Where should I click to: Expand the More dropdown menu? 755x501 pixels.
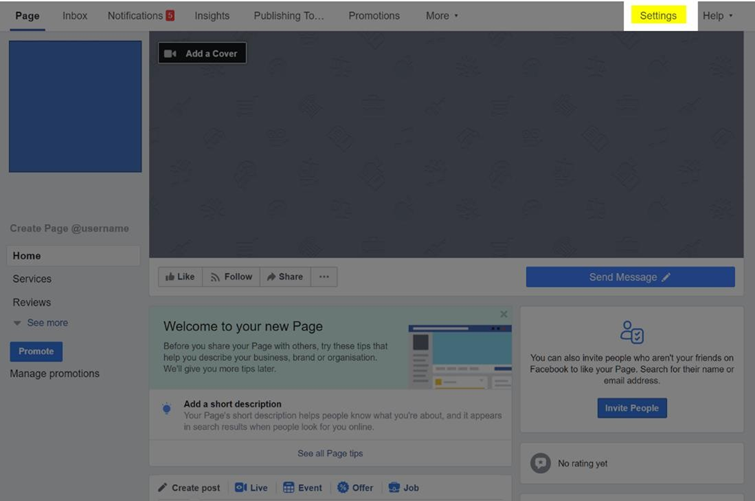click(442, 16)
